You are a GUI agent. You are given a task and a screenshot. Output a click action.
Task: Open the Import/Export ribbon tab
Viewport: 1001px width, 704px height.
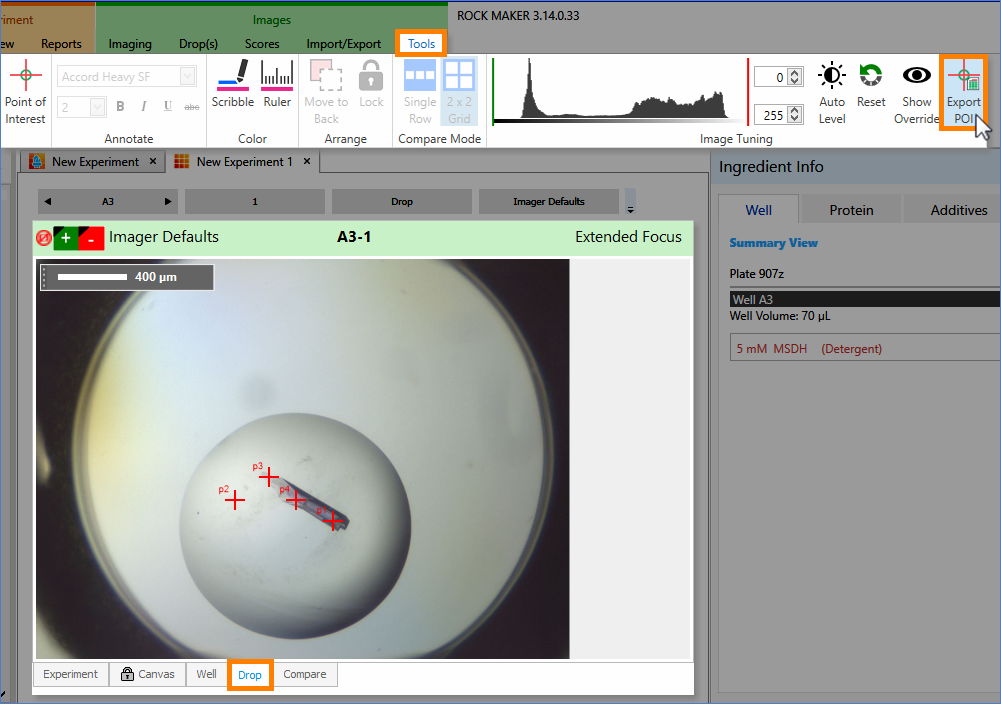[343, 43]
